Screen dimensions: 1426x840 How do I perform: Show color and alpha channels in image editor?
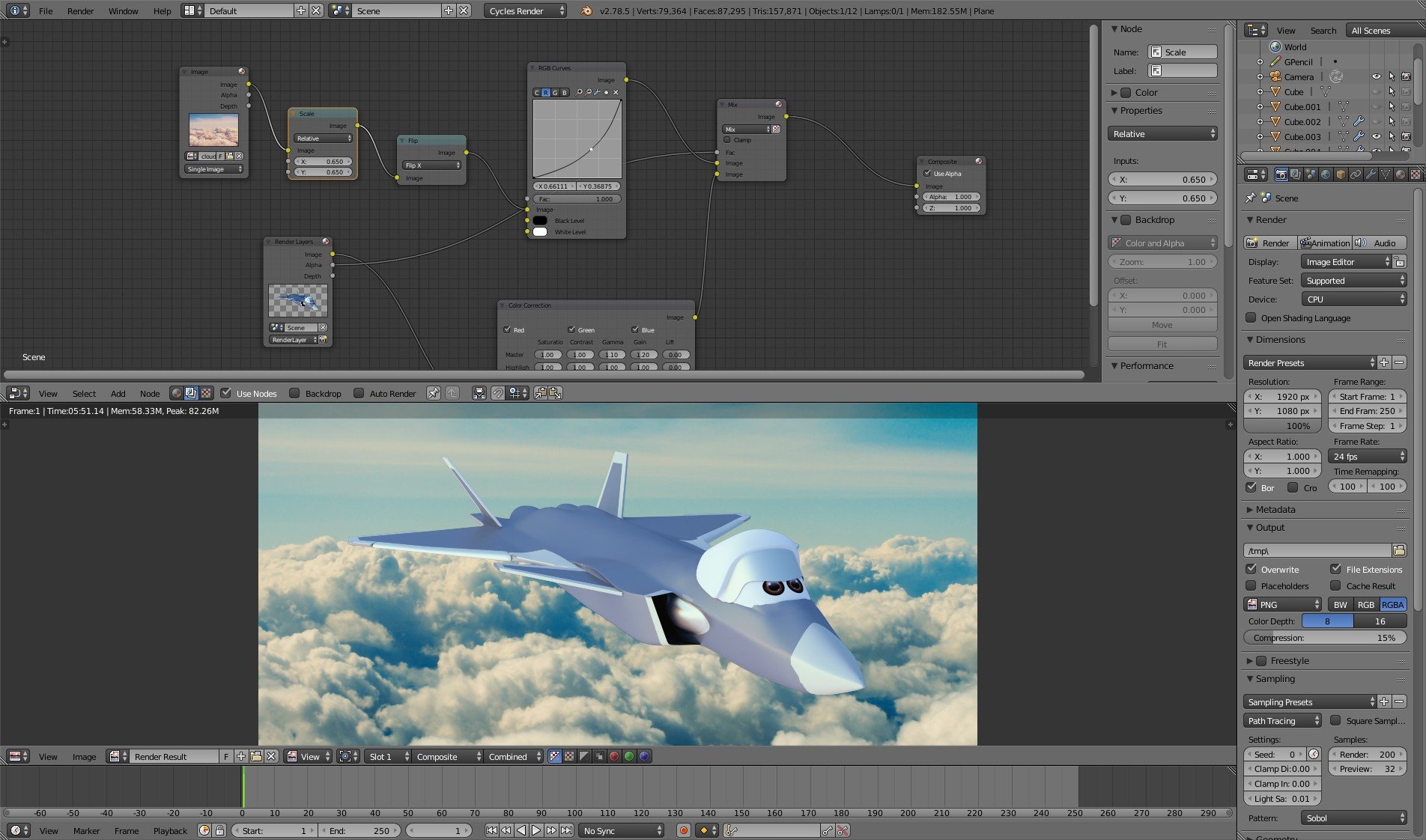coord(555,756)
